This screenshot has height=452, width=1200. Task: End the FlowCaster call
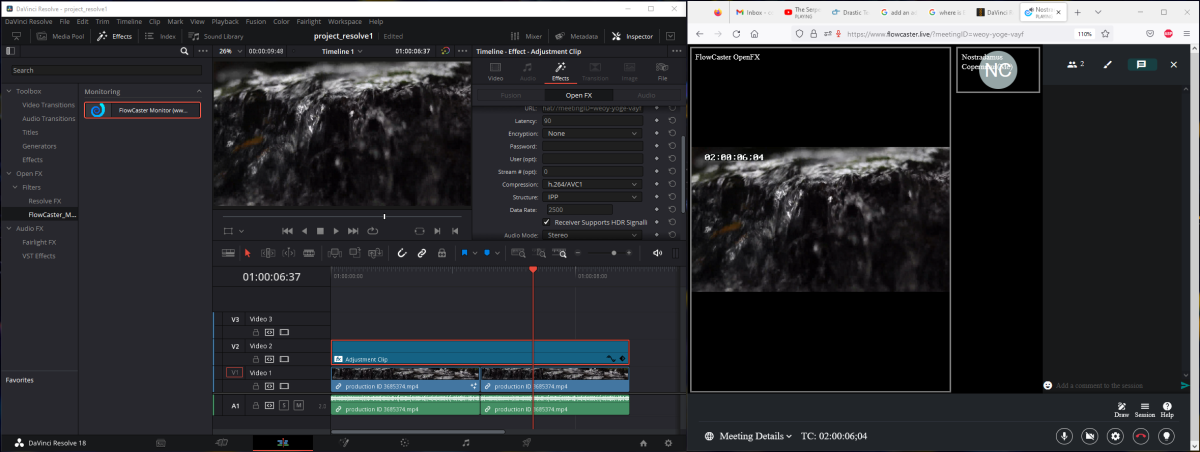point(1141,436)
